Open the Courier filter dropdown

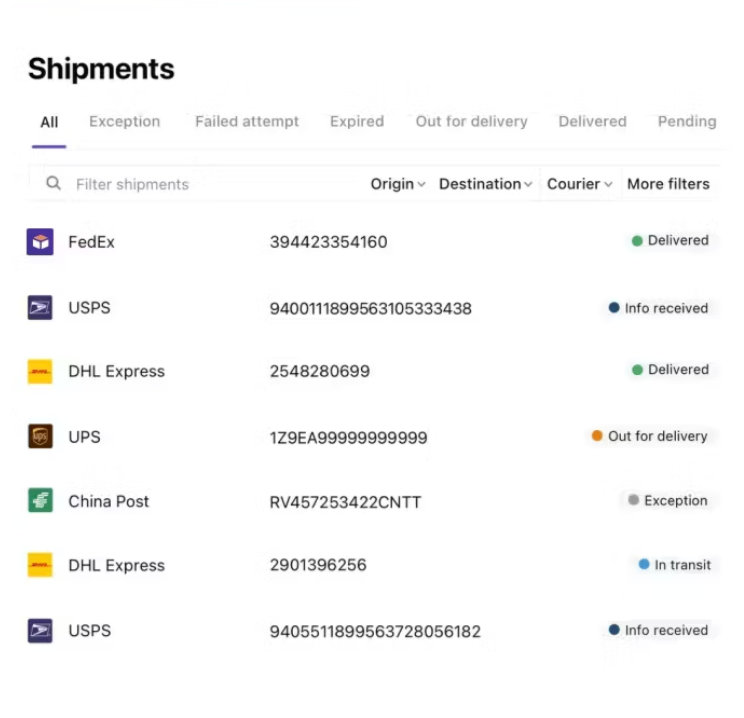coord(579,184)
